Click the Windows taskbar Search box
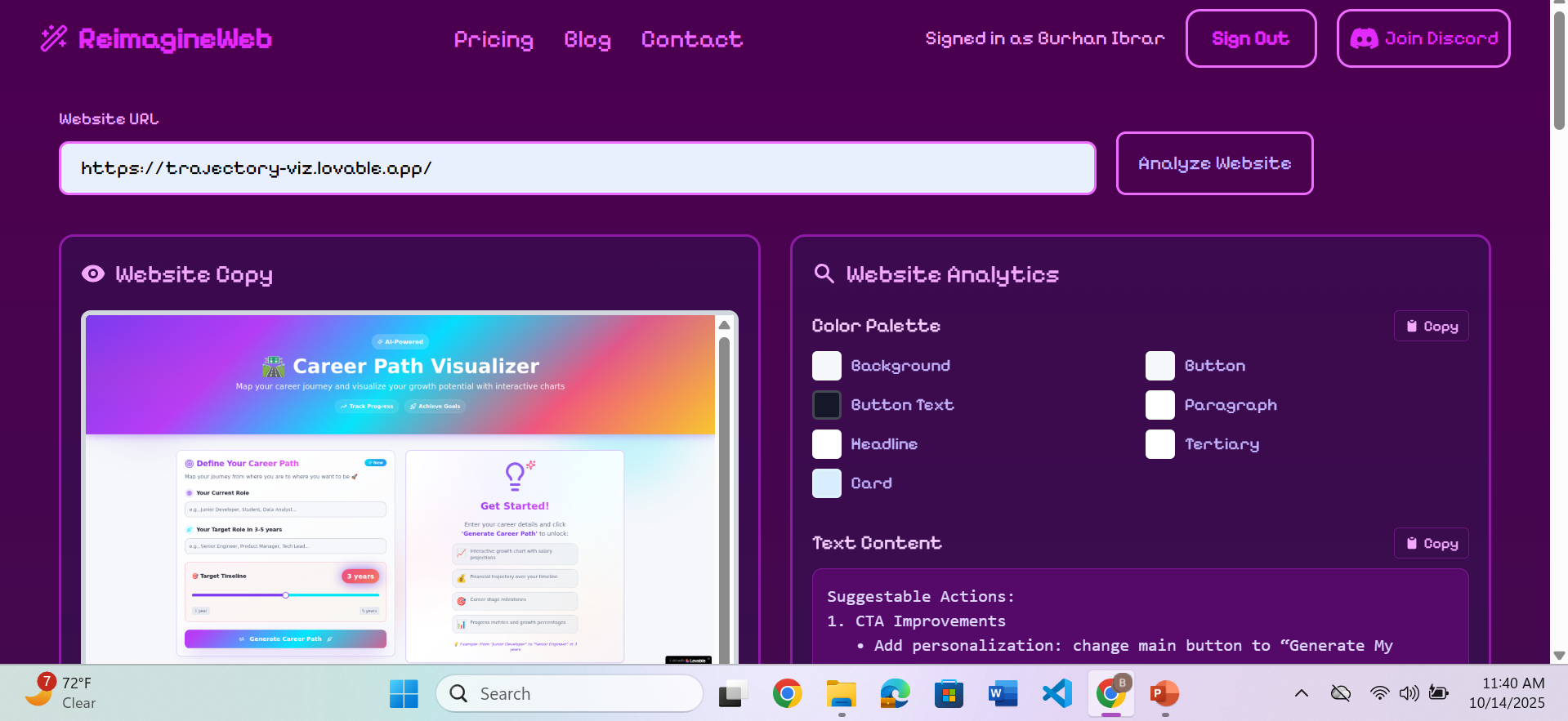 pyautogui.click(x=570, y=694)
